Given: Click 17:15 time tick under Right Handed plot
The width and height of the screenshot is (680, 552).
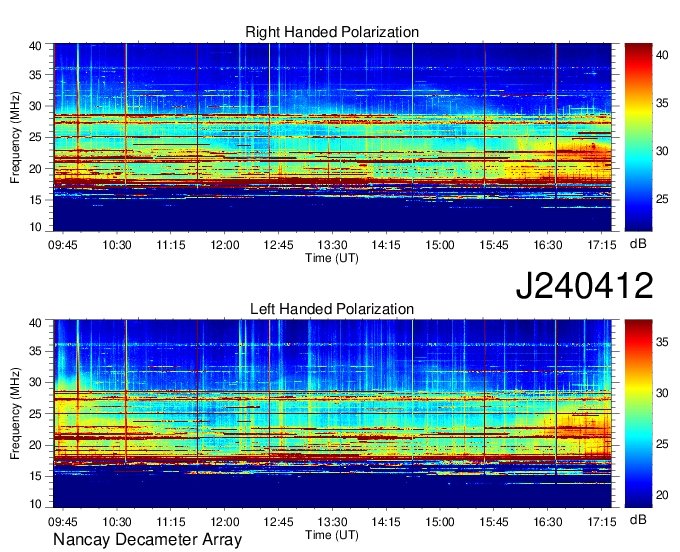Looking at the screenshot, I should [602, 245].
